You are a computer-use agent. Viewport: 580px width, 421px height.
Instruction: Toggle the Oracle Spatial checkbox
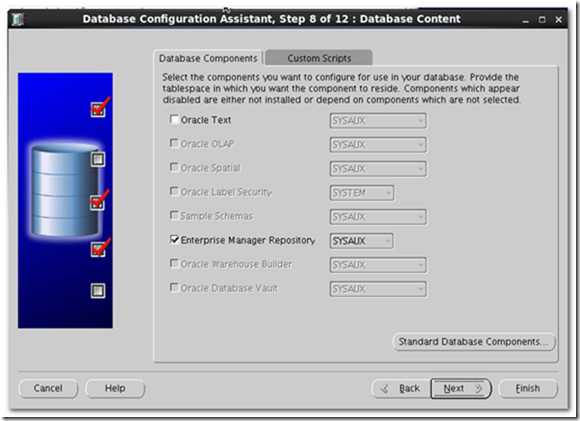click(174, 167)
